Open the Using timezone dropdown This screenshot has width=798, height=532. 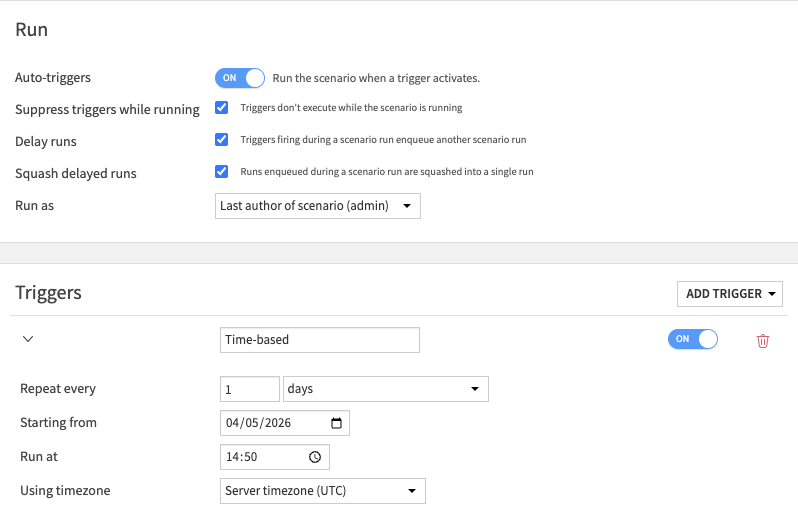(323, 491)
